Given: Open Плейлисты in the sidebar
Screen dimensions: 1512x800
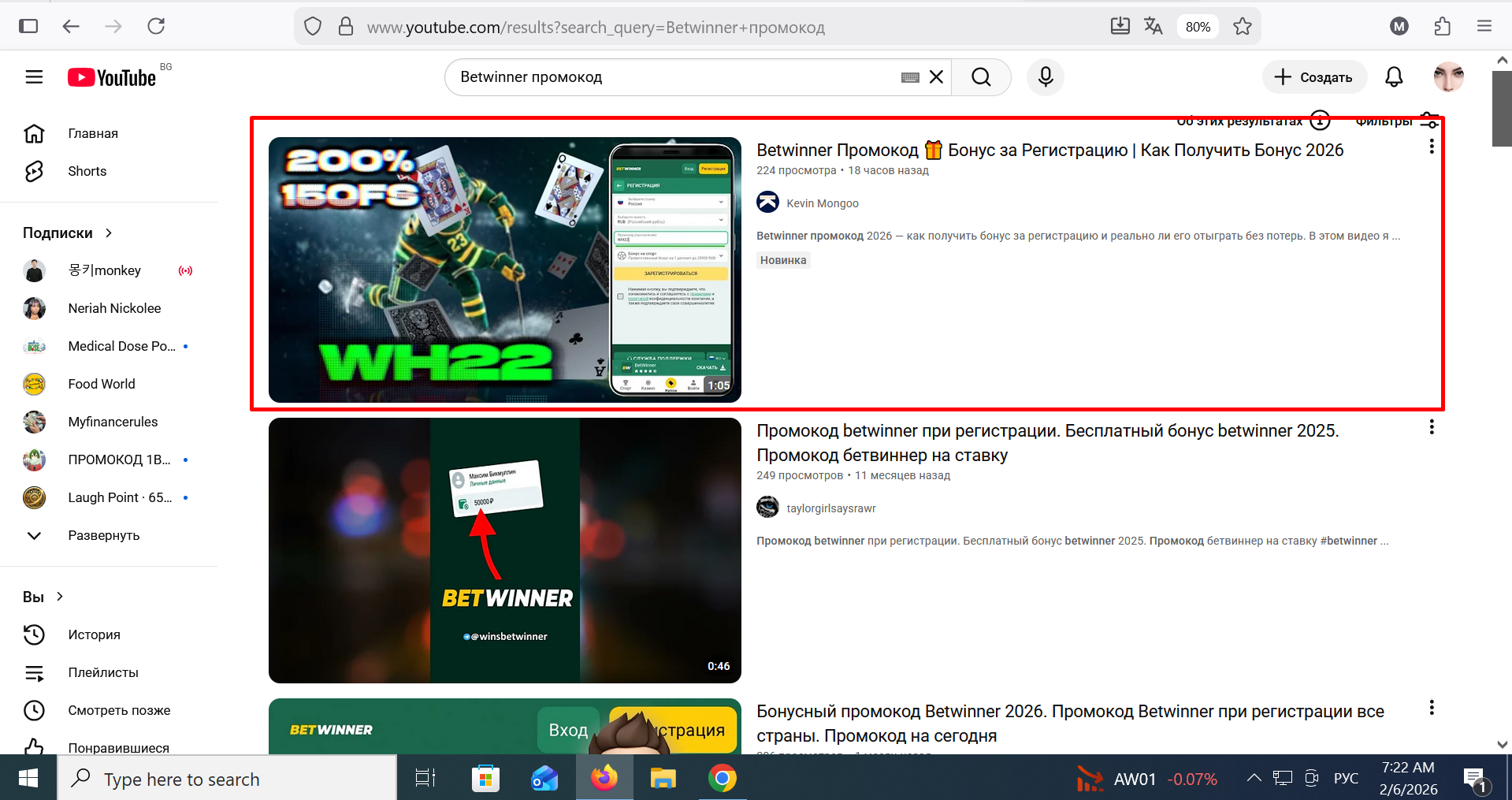Looking at the screenshot, I should [103, 672].
